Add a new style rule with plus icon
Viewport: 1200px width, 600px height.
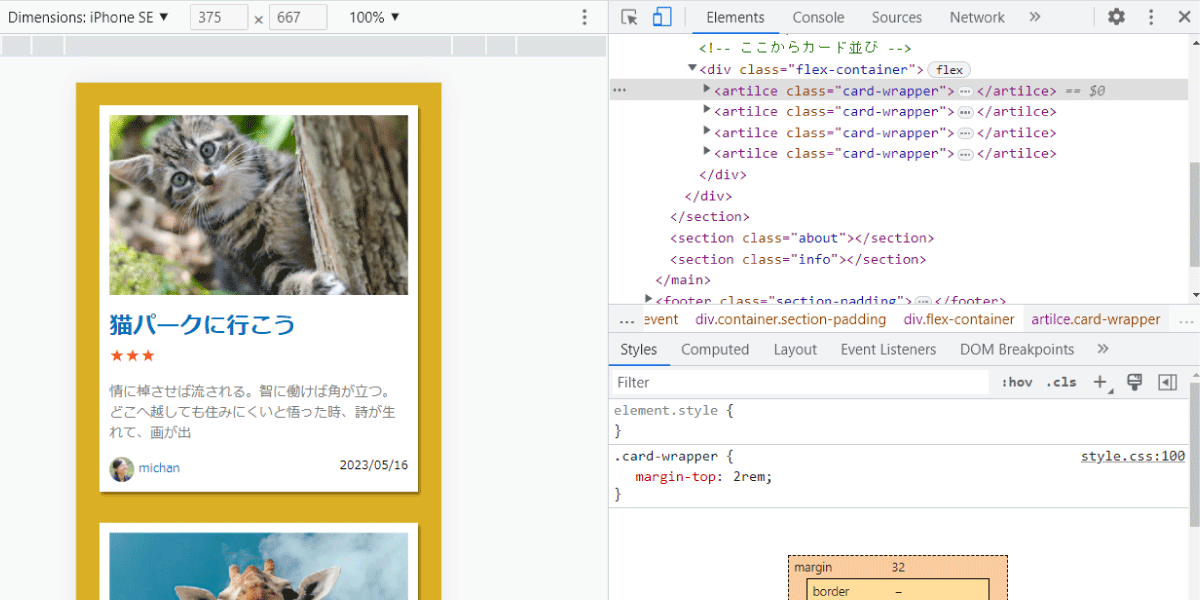pyautogui.click(x=1101, y=382)
